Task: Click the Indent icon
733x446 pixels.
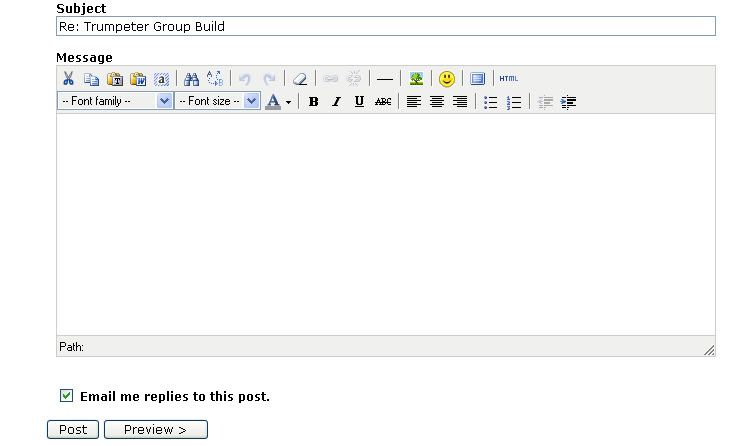Action: (x=568, y=102)
